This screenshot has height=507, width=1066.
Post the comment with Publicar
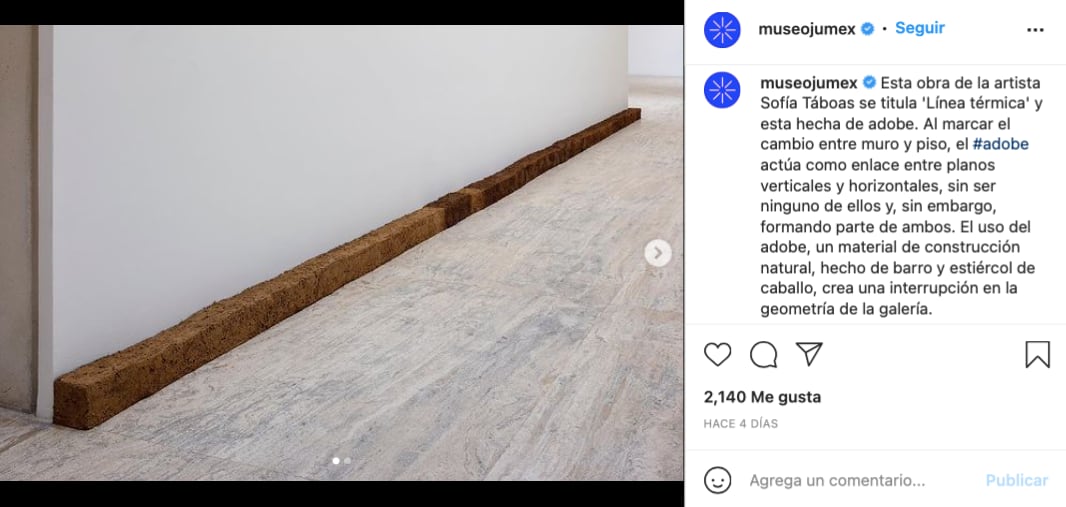coord(1017,480)
